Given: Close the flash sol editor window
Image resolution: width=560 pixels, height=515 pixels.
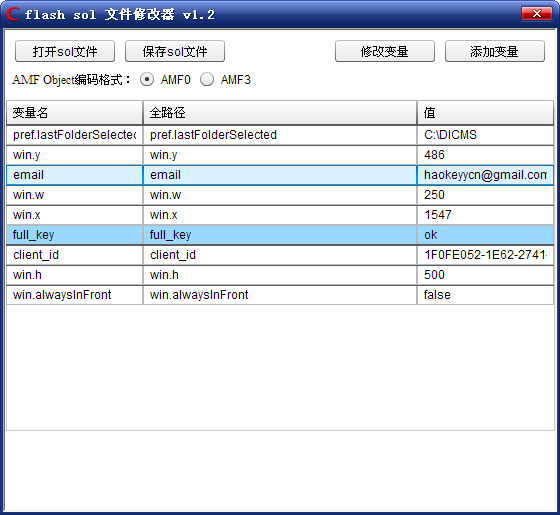Looking at the screenshot, I should (x=536, y=14).
